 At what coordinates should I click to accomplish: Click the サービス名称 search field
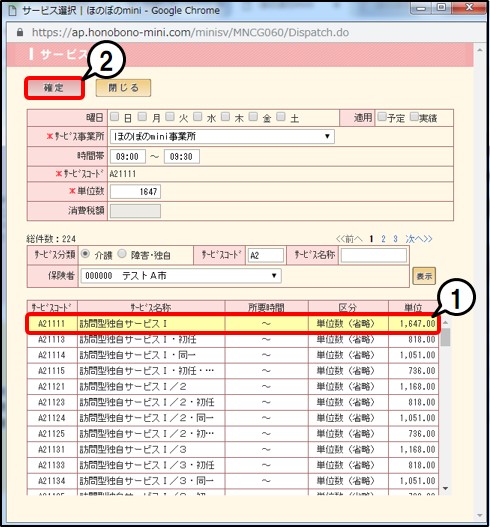point(374,255)
